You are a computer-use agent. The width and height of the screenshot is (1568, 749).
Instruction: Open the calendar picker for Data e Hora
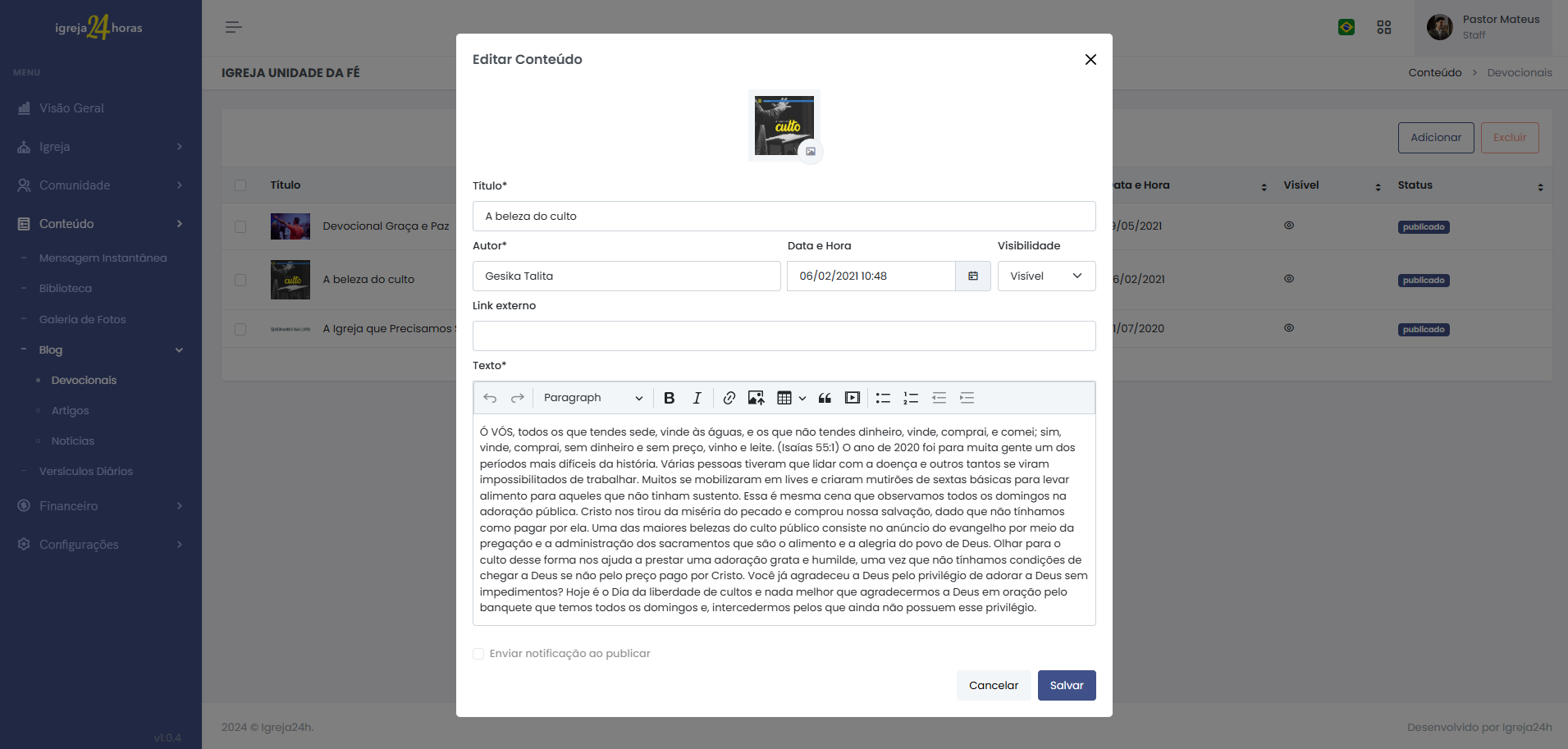pyautogui.click(x=973, y=276)
